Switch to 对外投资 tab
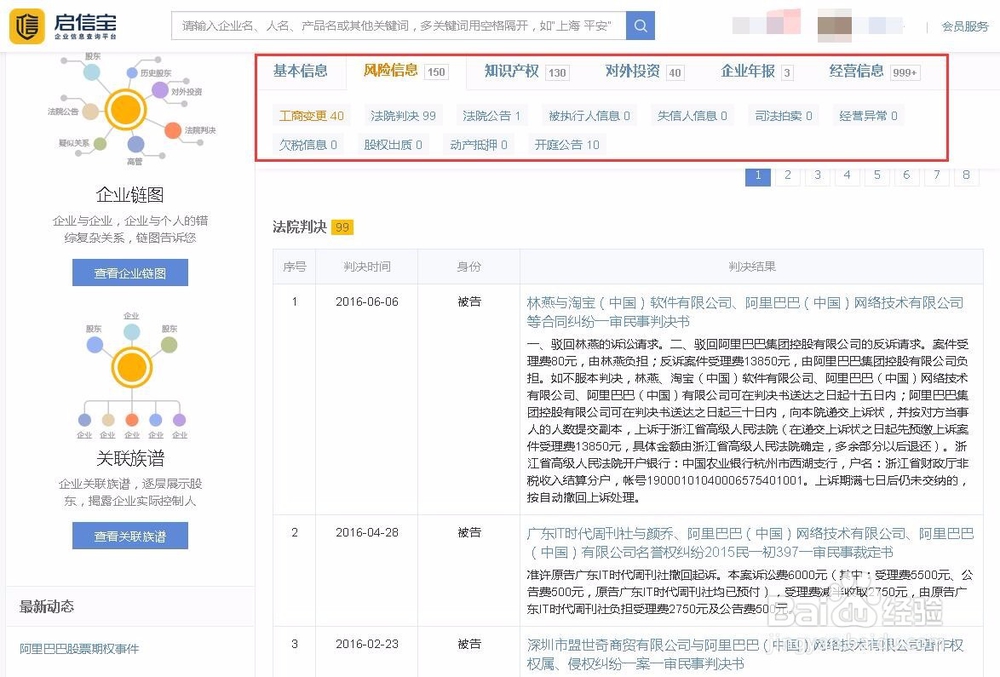This screenshot has height=677, width=1000. pos(644,71)
